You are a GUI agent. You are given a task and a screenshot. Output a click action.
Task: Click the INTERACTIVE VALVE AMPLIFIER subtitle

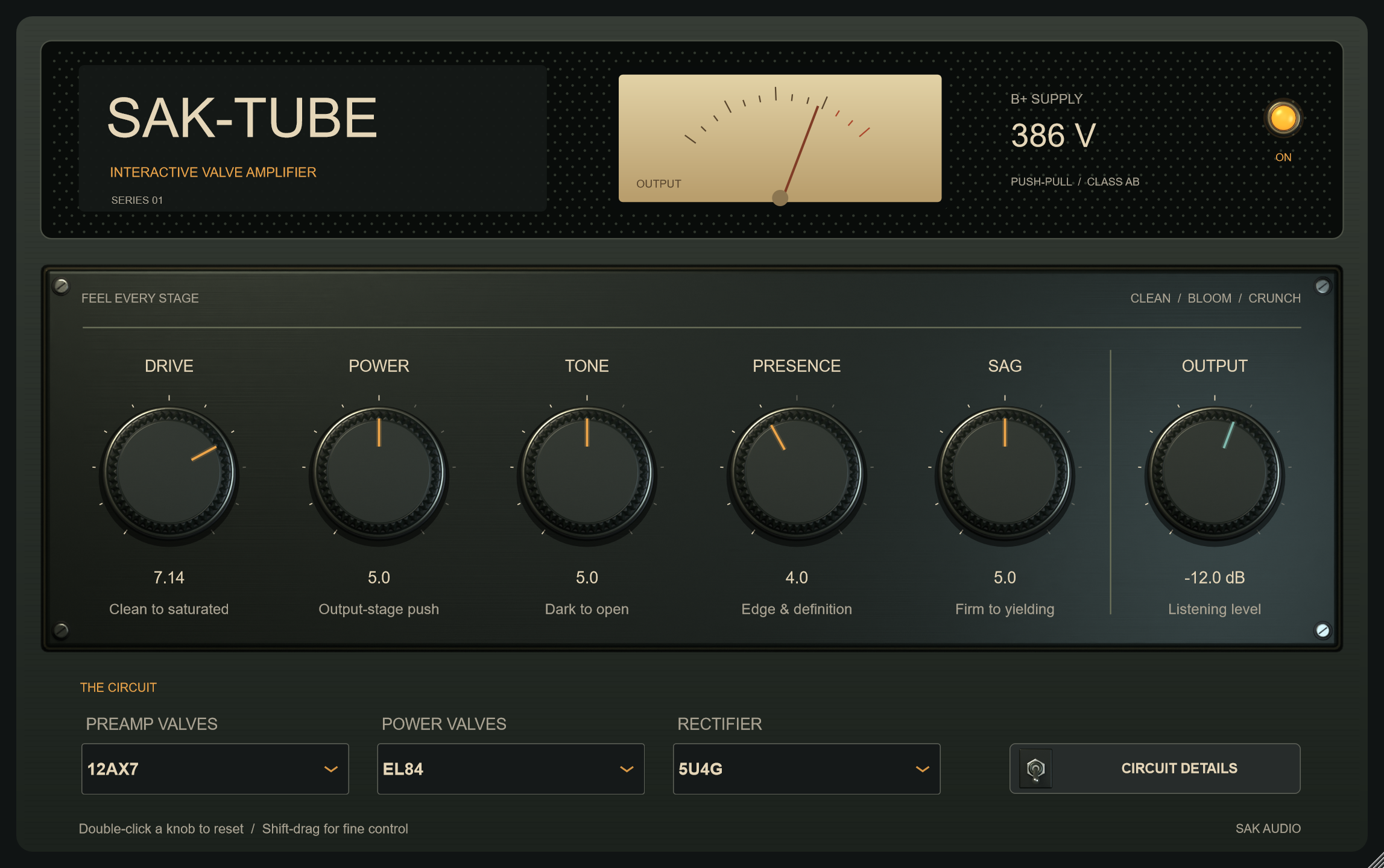click(x=213, y=172)
